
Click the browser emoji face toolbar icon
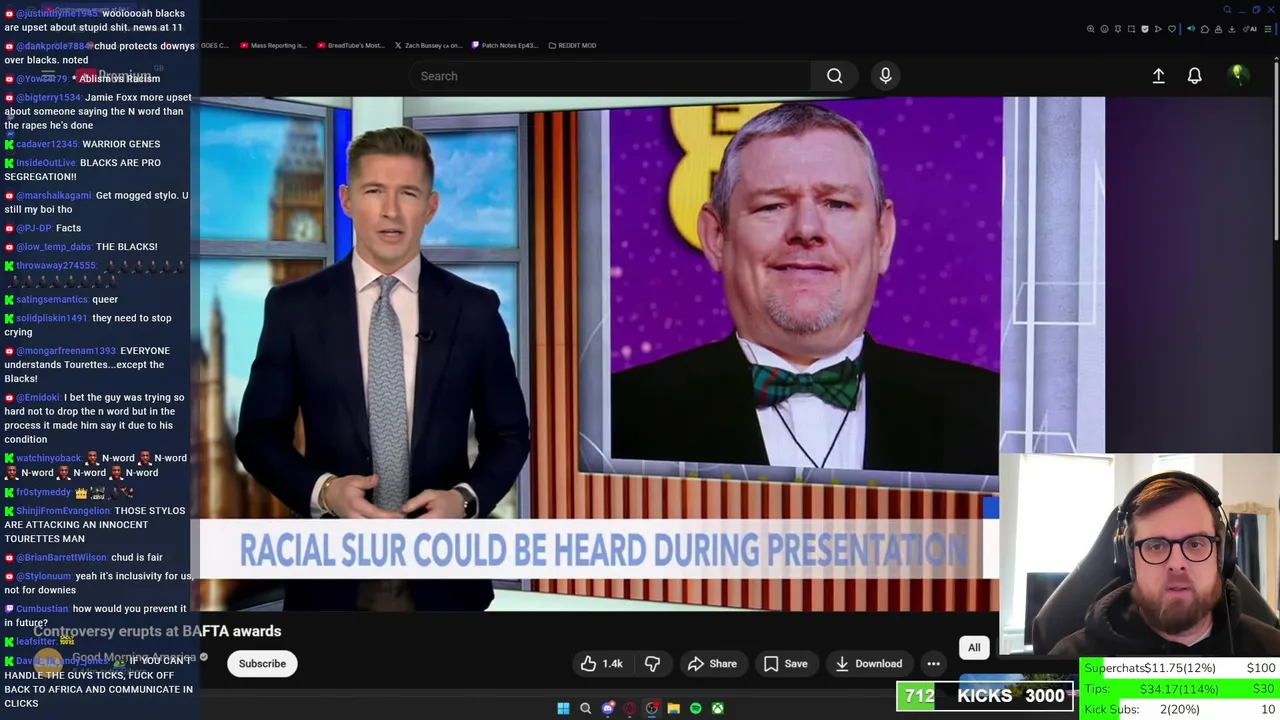[x=1105, y=29]
